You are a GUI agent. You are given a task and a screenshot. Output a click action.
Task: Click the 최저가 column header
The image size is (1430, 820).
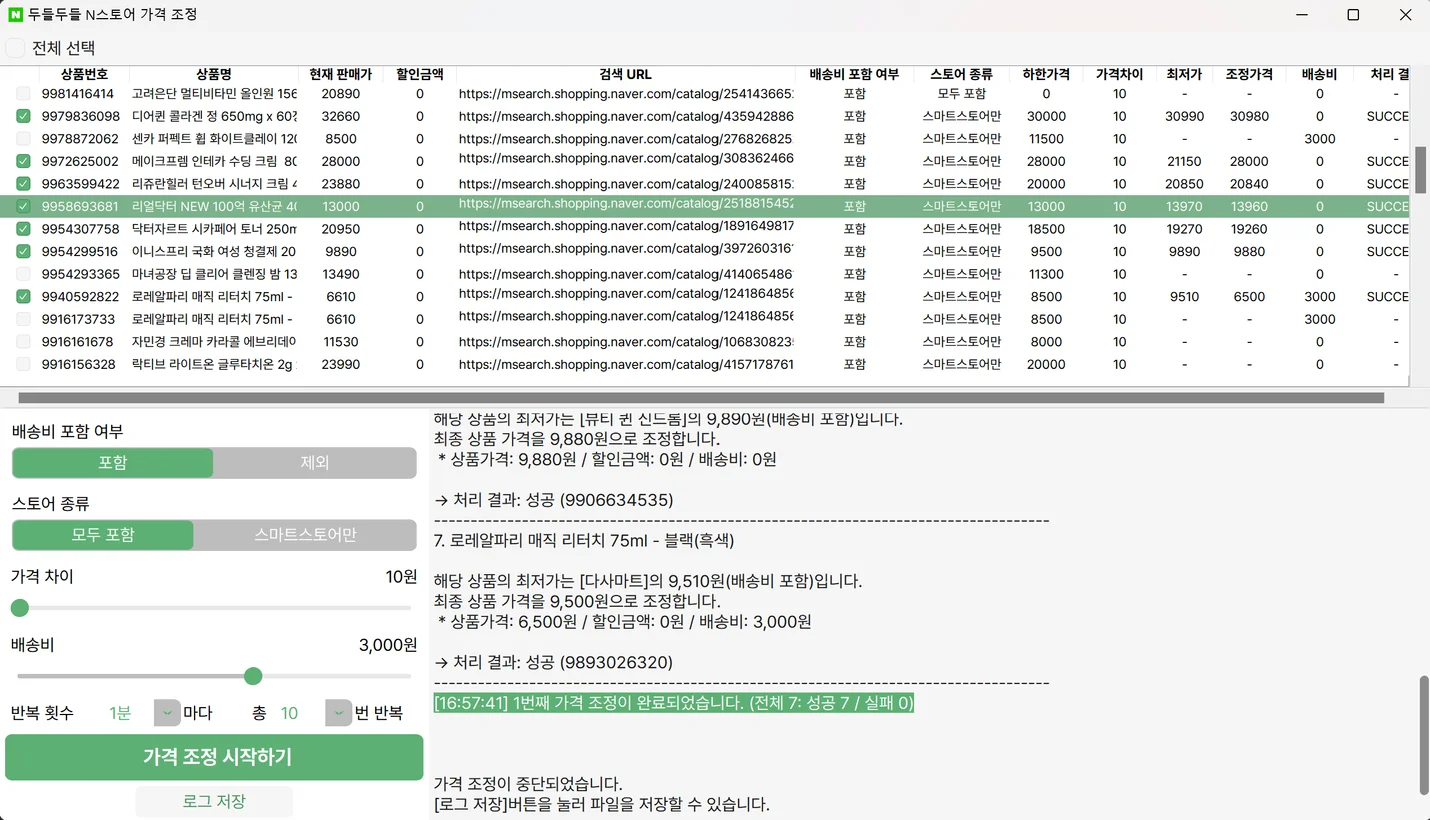[1184, 74]
